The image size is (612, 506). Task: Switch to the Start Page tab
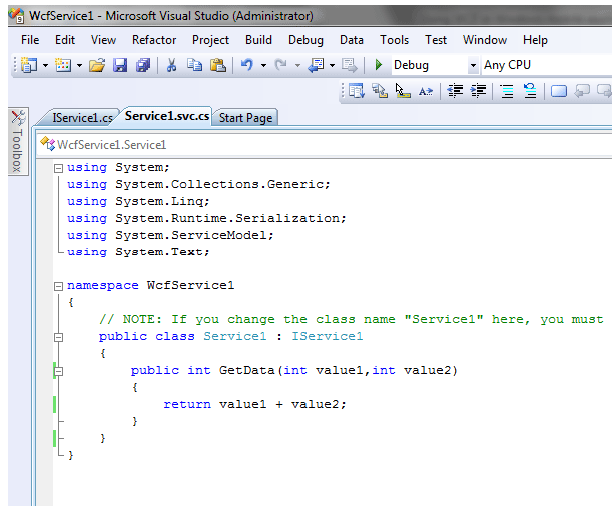pyautogui.click(x=245, y=117)
